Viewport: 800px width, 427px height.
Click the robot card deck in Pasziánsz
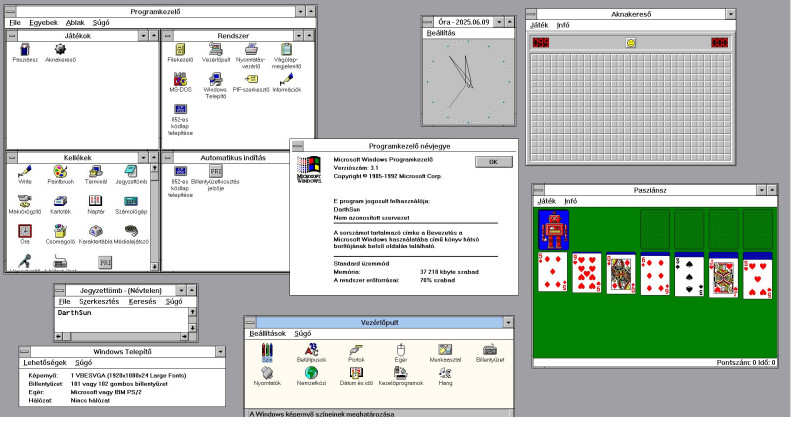[553, 230]
